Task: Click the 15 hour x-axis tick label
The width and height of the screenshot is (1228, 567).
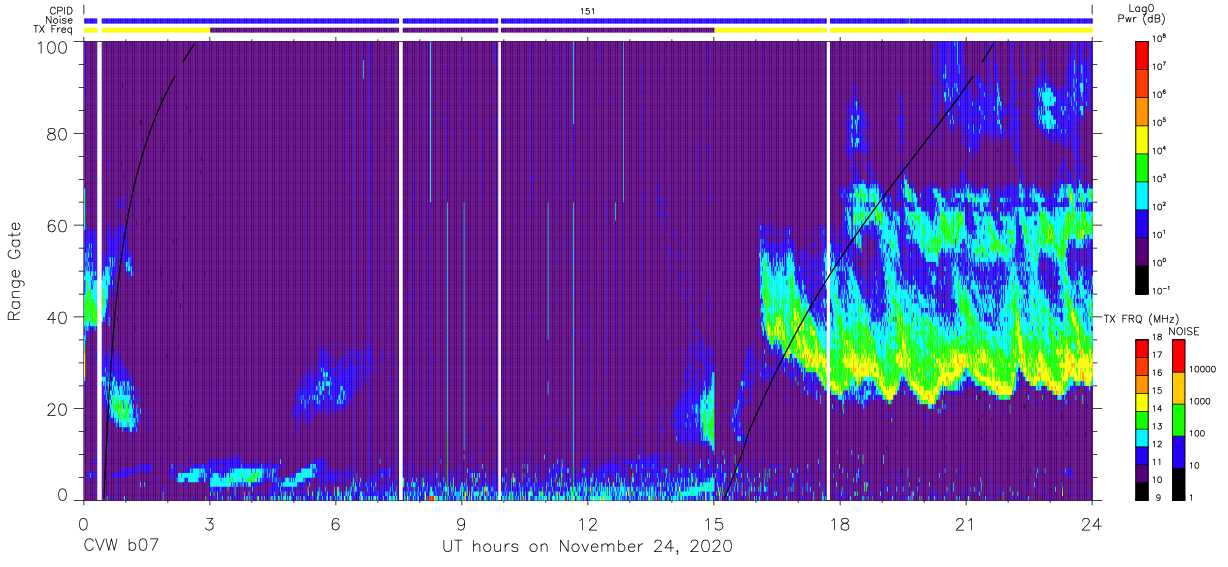Action: pyautogui.click(x=713, y=522)
